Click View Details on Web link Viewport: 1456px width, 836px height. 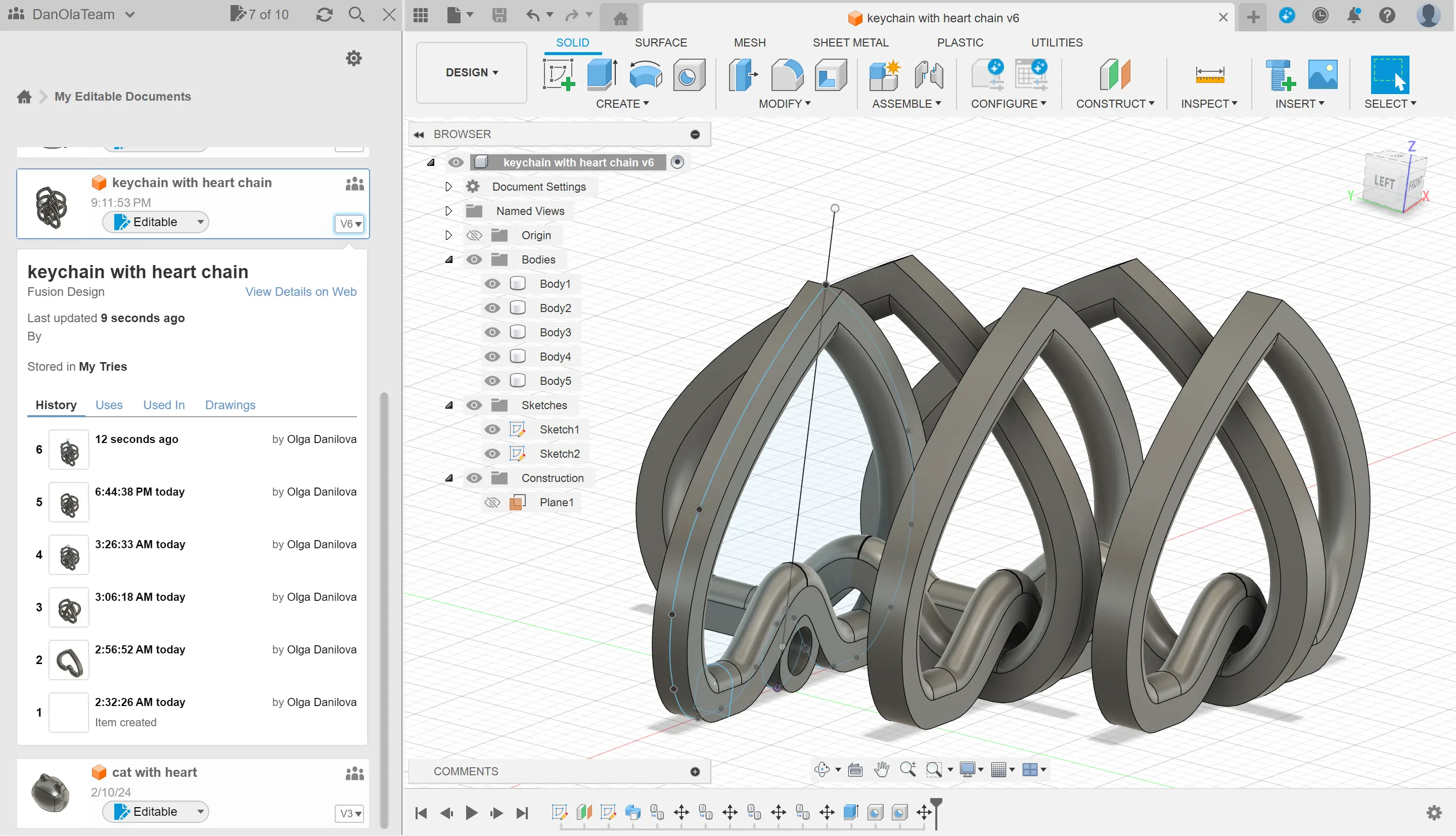coord(301,292)
